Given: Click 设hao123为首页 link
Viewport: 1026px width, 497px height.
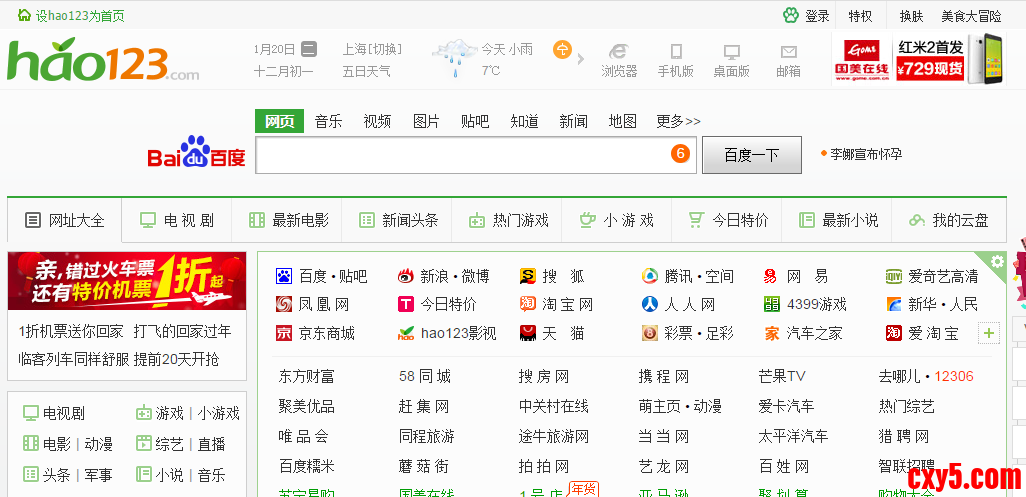Looking at the screenshot, I should tap(80, 16).
